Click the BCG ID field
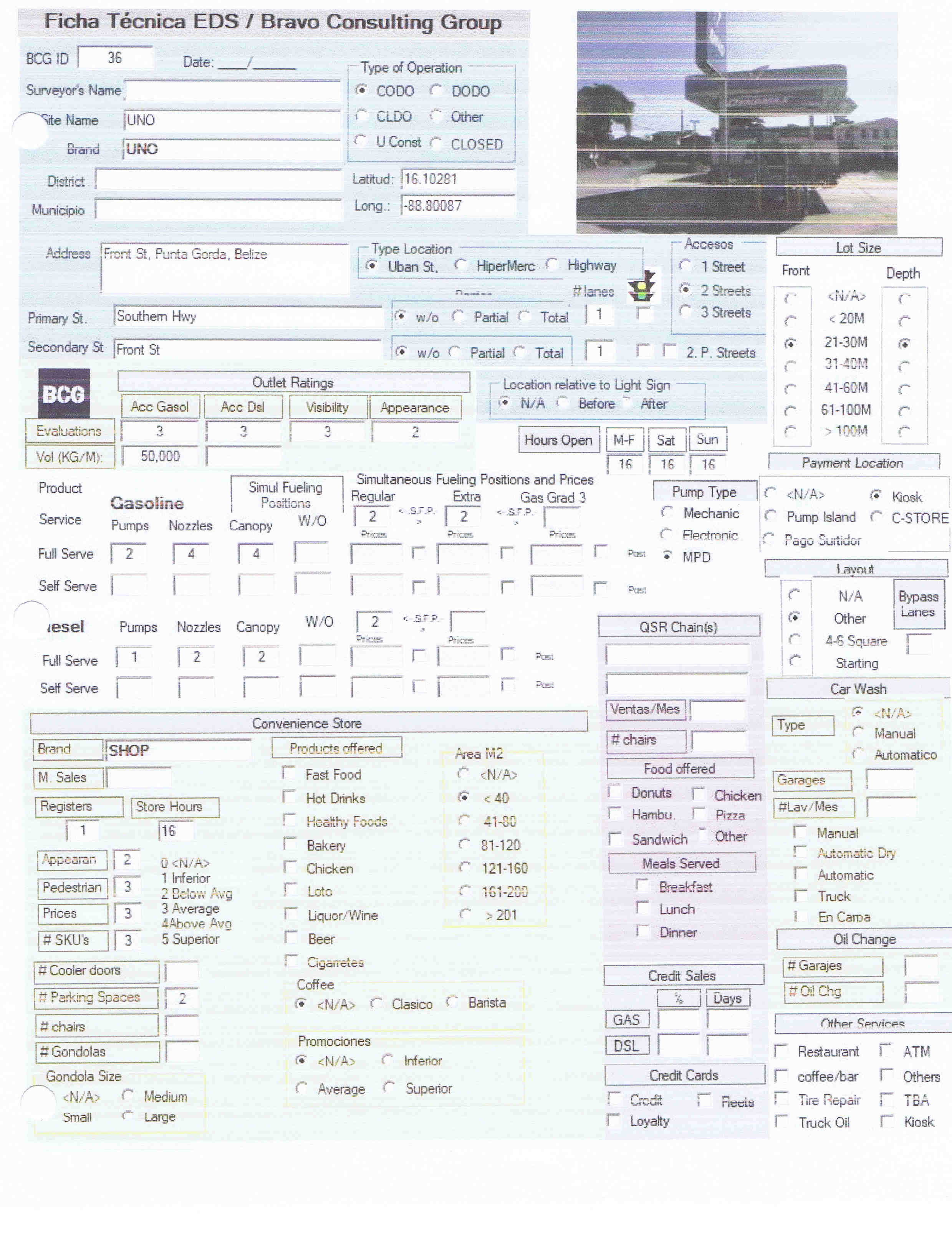 click(x=116, y=57)
